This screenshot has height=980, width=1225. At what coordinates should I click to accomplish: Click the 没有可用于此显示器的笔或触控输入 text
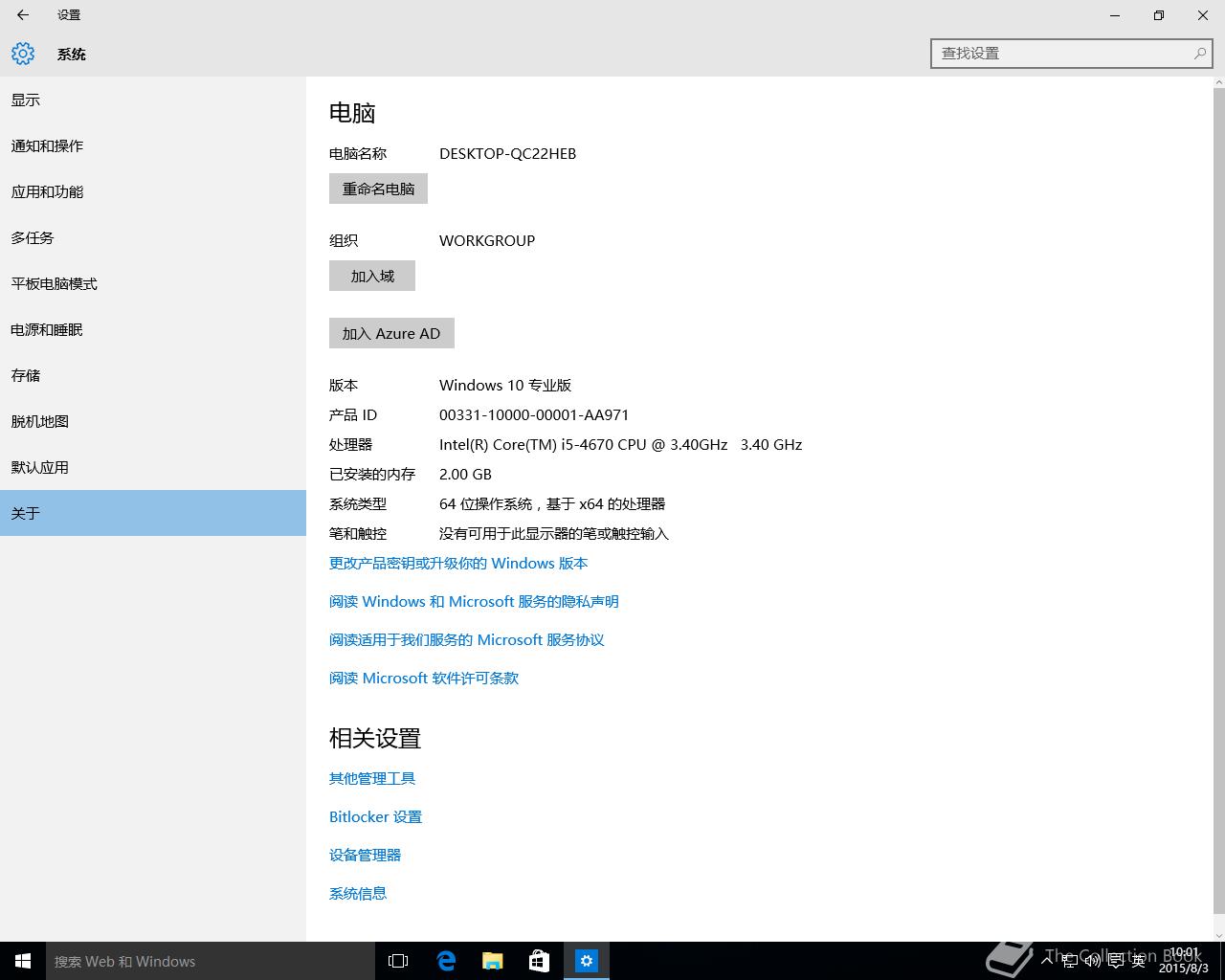554,533
